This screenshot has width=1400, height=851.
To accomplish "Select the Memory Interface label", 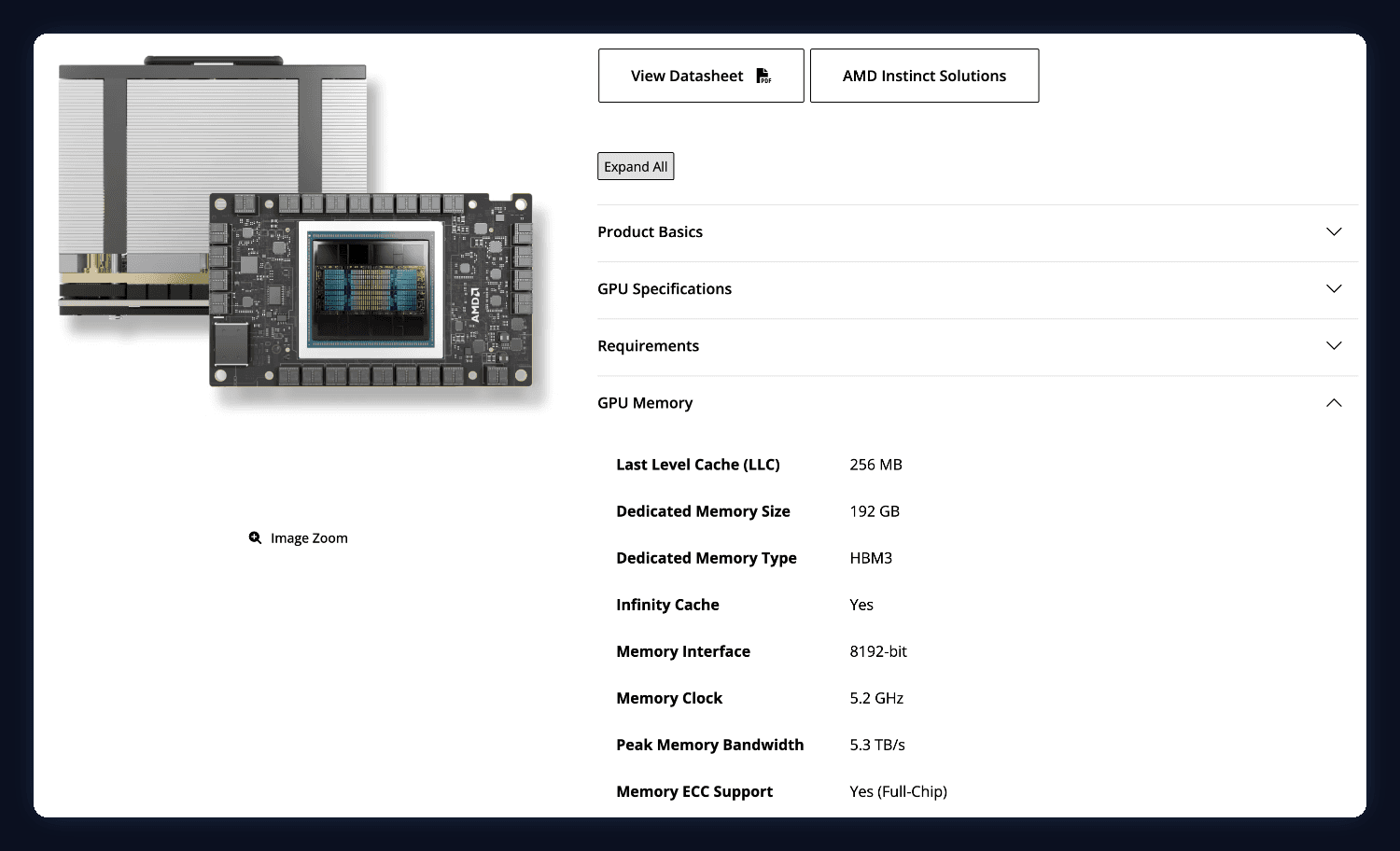I will pyautogui.click(x=683, y=650).
